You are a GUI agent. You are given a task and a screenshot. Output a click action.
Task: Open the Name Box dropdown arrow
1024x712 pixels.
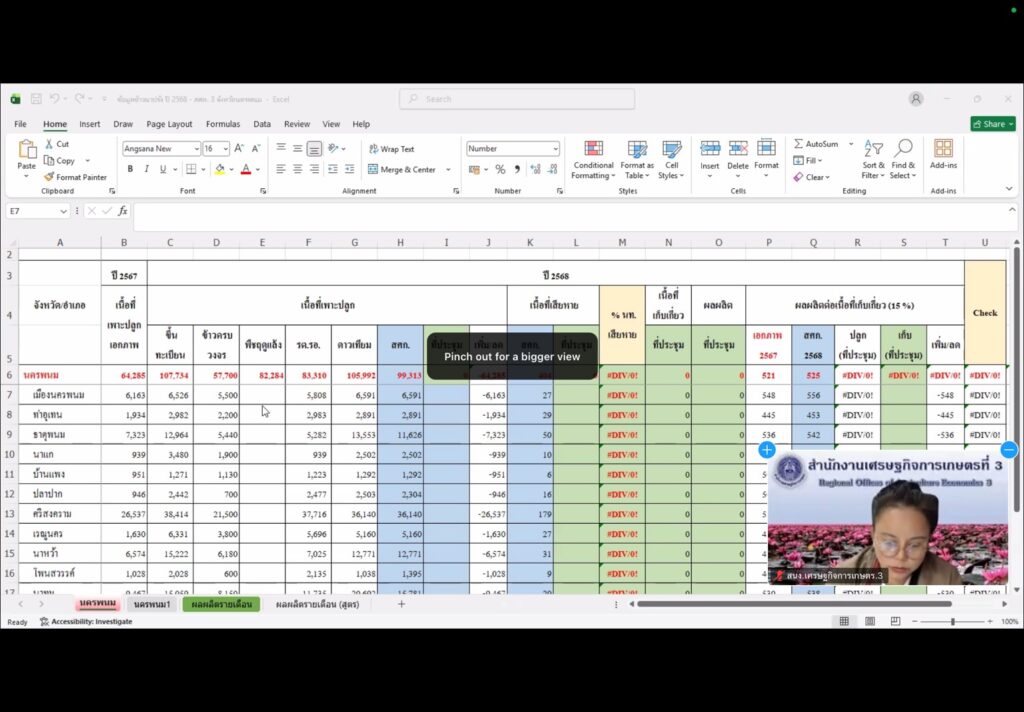(x=63, y=211)
